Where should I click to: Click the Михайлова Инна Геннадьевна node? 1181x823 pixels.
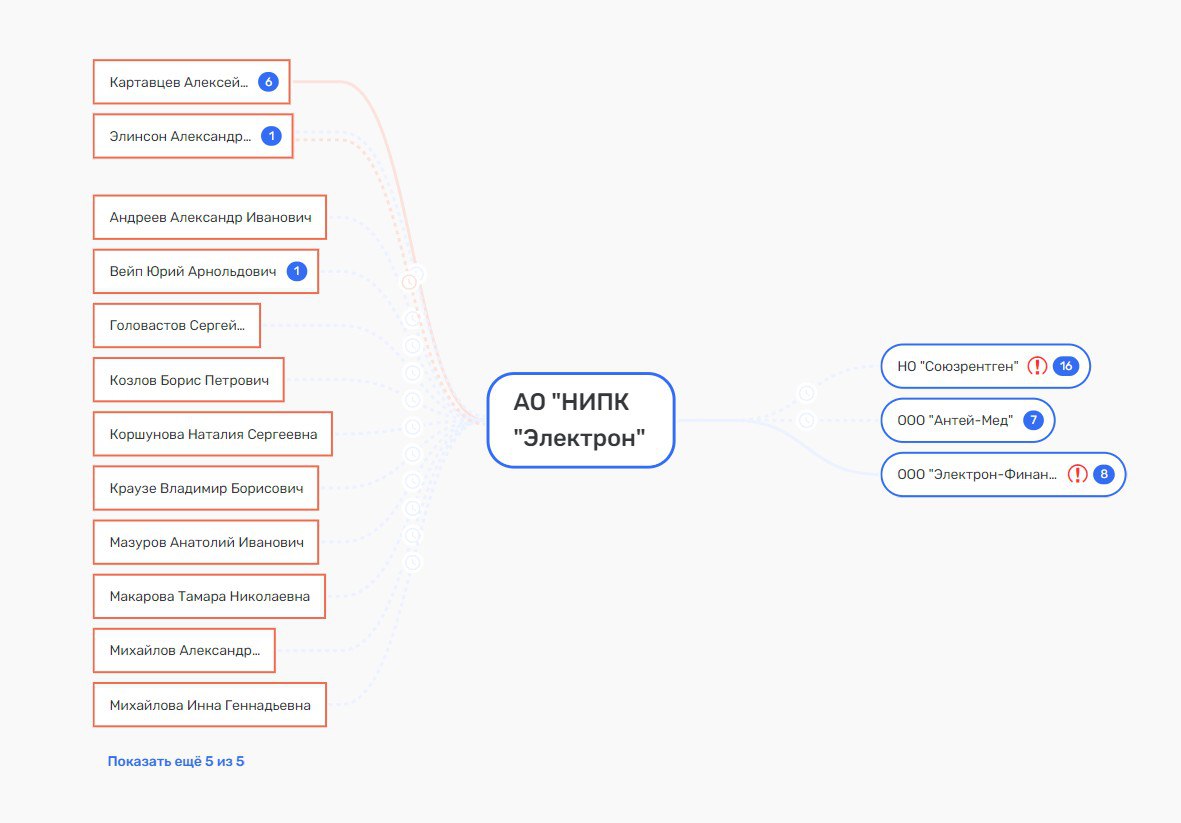click(210, 705)
